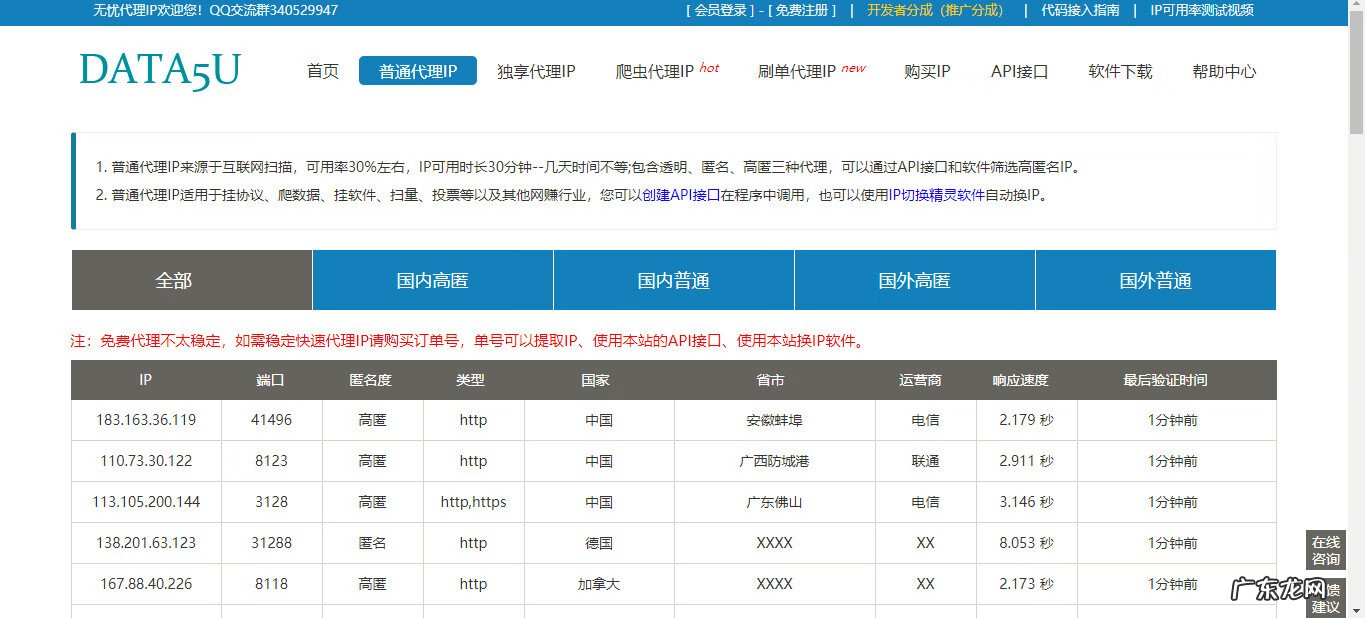The image size is (1365, 618).
Task: Click the scrollbar down arrow
Action: point(1358,610)
